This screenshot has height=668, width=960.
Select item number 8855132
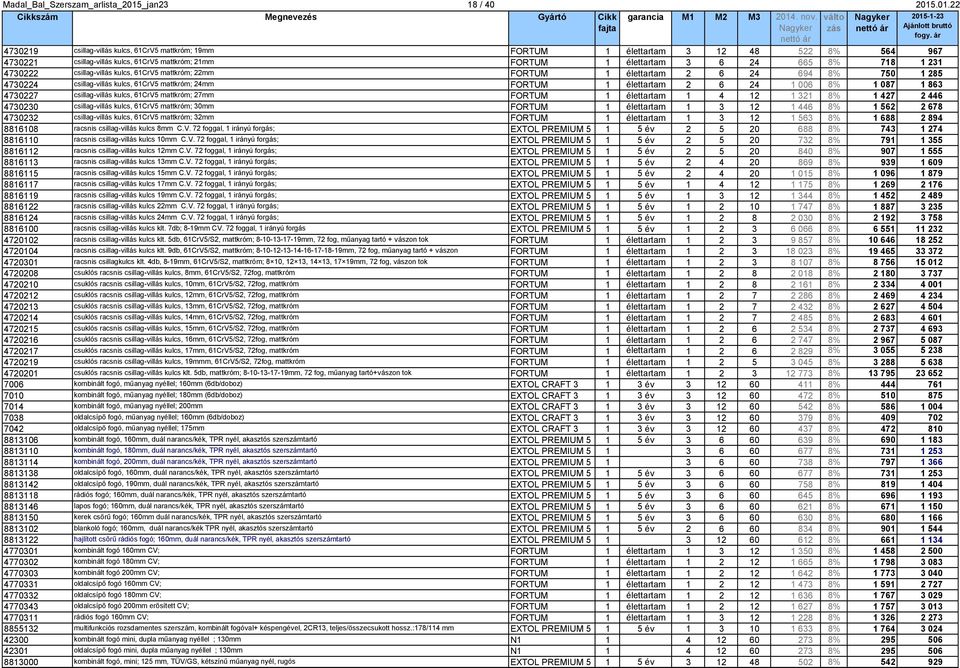coord(21,628)
